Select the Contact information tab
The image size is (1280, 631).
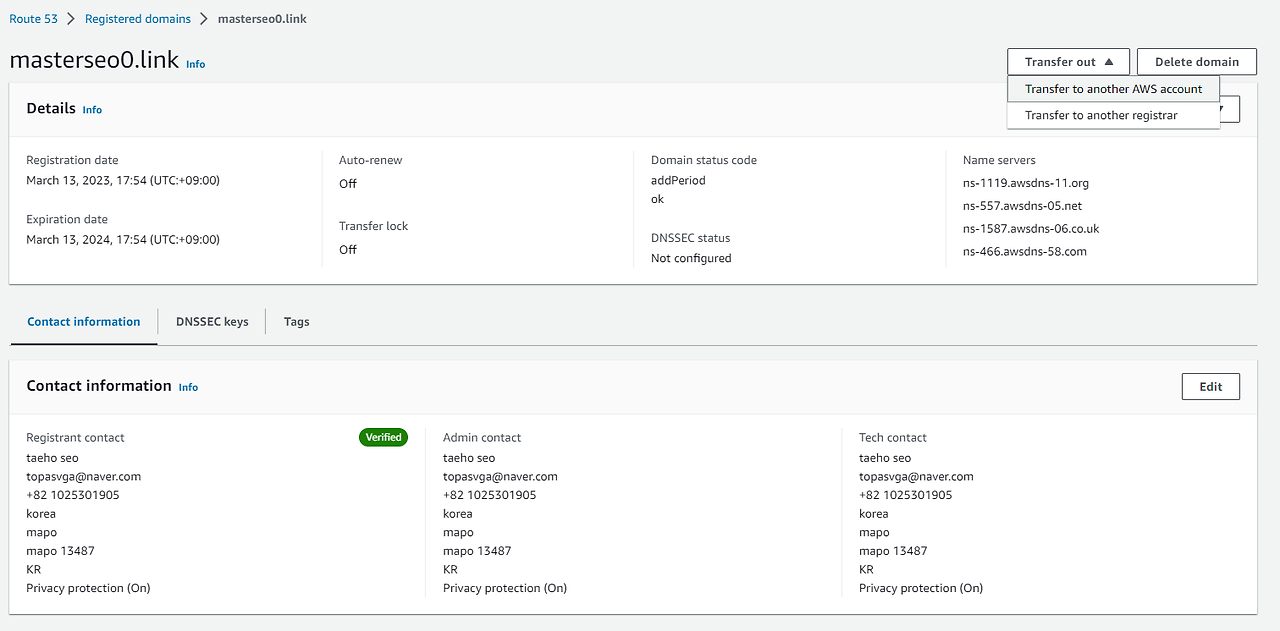coord(83,322)
